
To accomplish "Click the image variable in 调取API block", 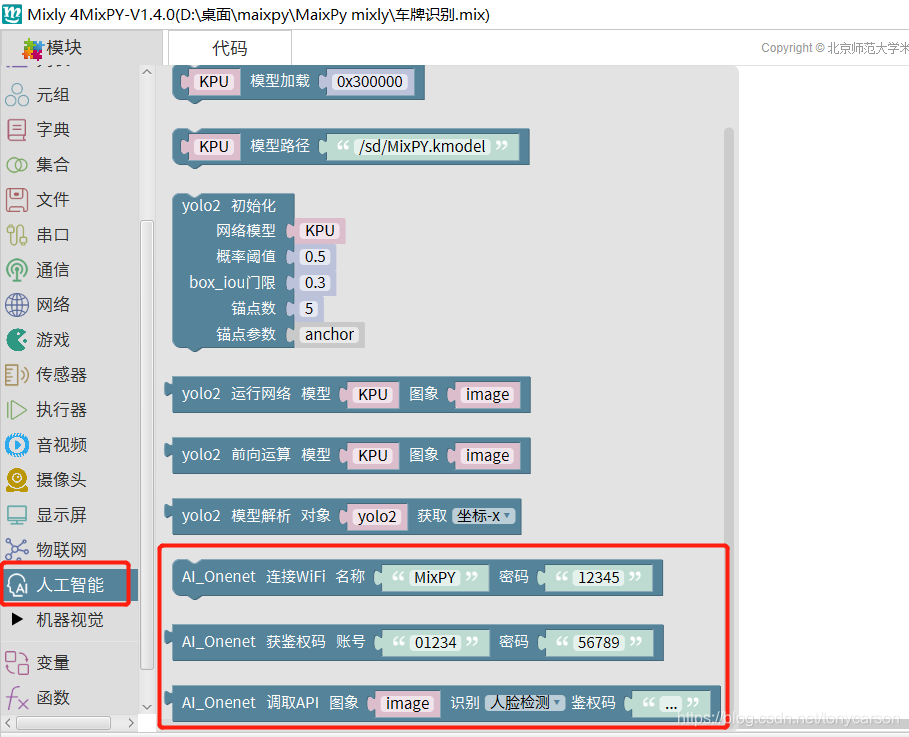I will (x=408, y=703).
